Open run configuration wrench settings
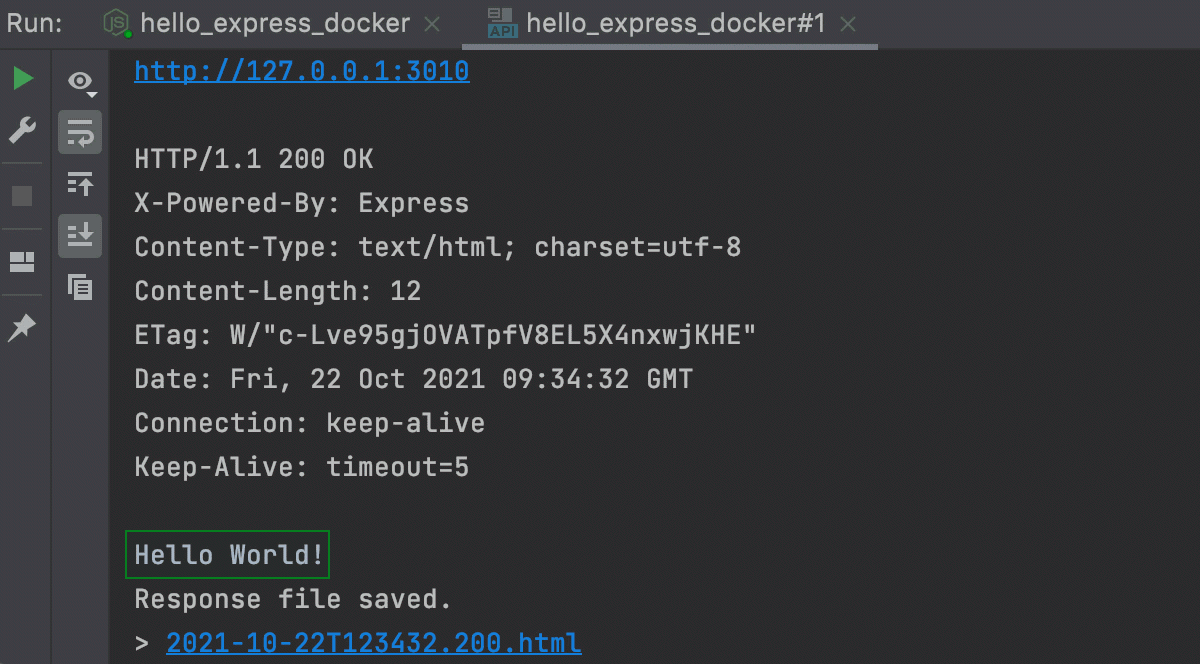 click(22, 130)
